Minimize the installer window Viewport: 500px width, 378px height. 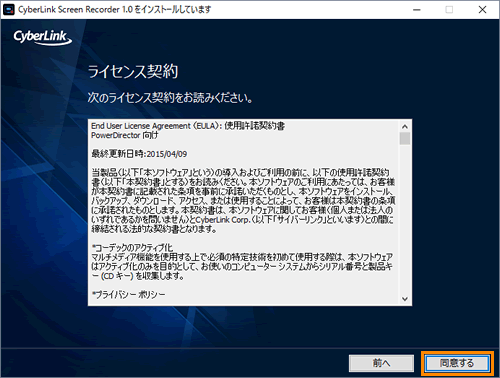pyautogui.click(x=417, y=10)
